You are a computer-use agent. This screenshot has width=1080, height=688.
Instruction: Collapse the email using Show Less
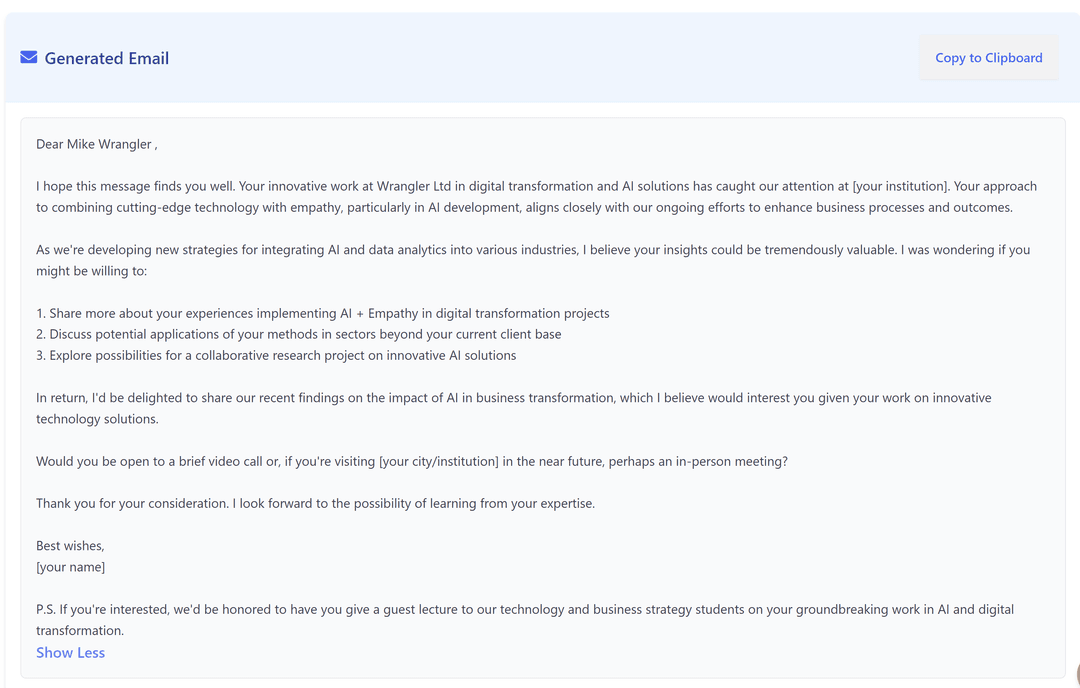[70, 652]
